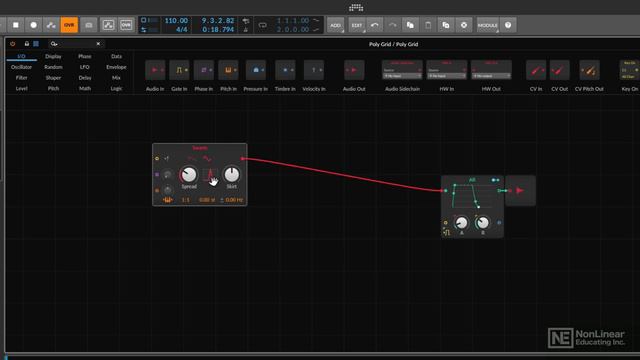Image resolution: width=640 pixels, height=360 pixels.
Task: Click the 0:18.794 time display
Action: [x=218, y=29]
